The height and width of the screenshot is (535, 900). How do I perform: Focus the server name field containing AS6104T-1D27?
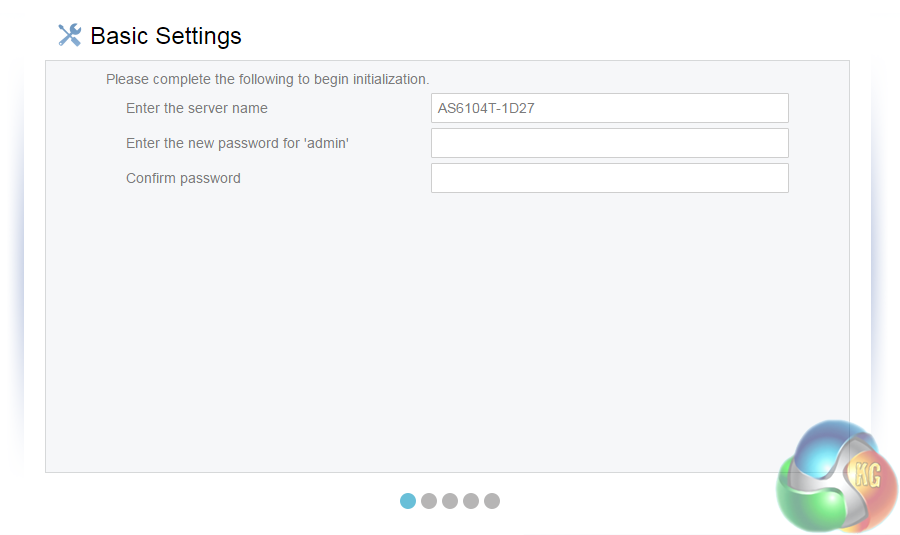609,108
